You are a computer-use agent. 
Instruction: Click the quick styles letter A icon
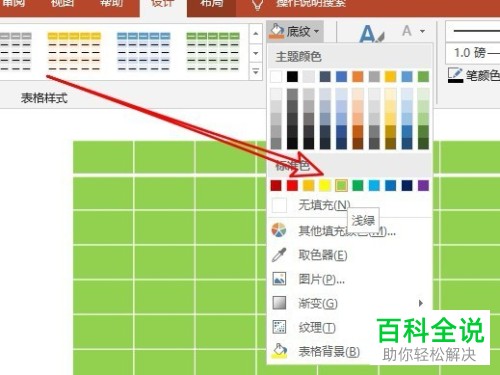pyautogui.click(x=372, y=33)
